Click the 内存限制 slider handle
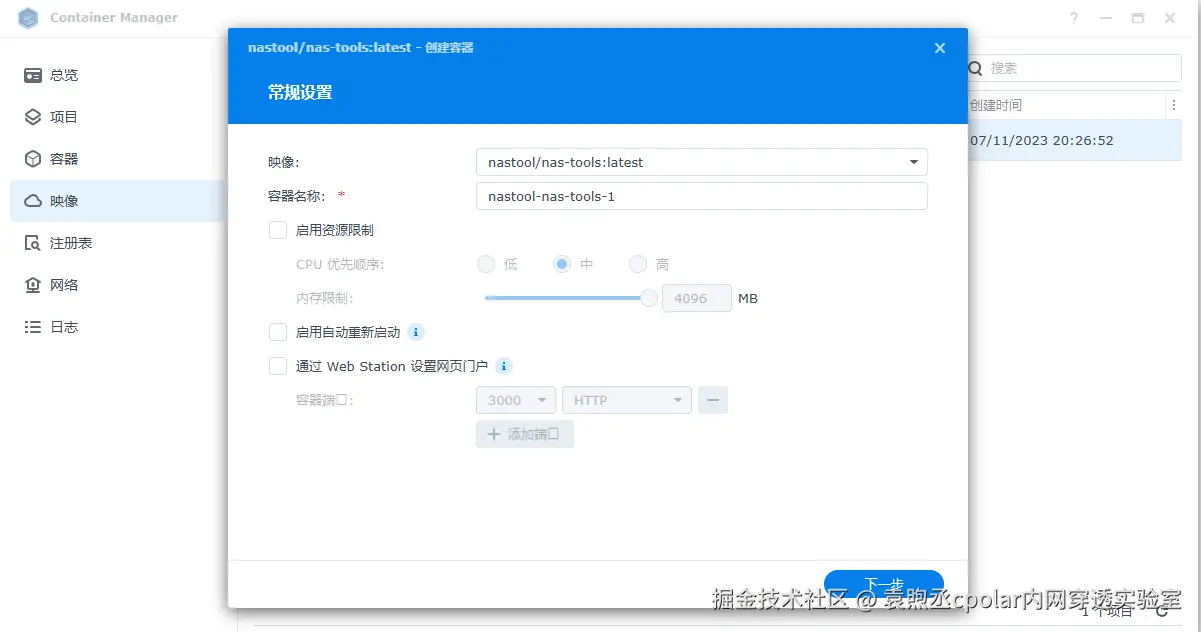Viewport: 1201px width, 632px height. (649, 298)
